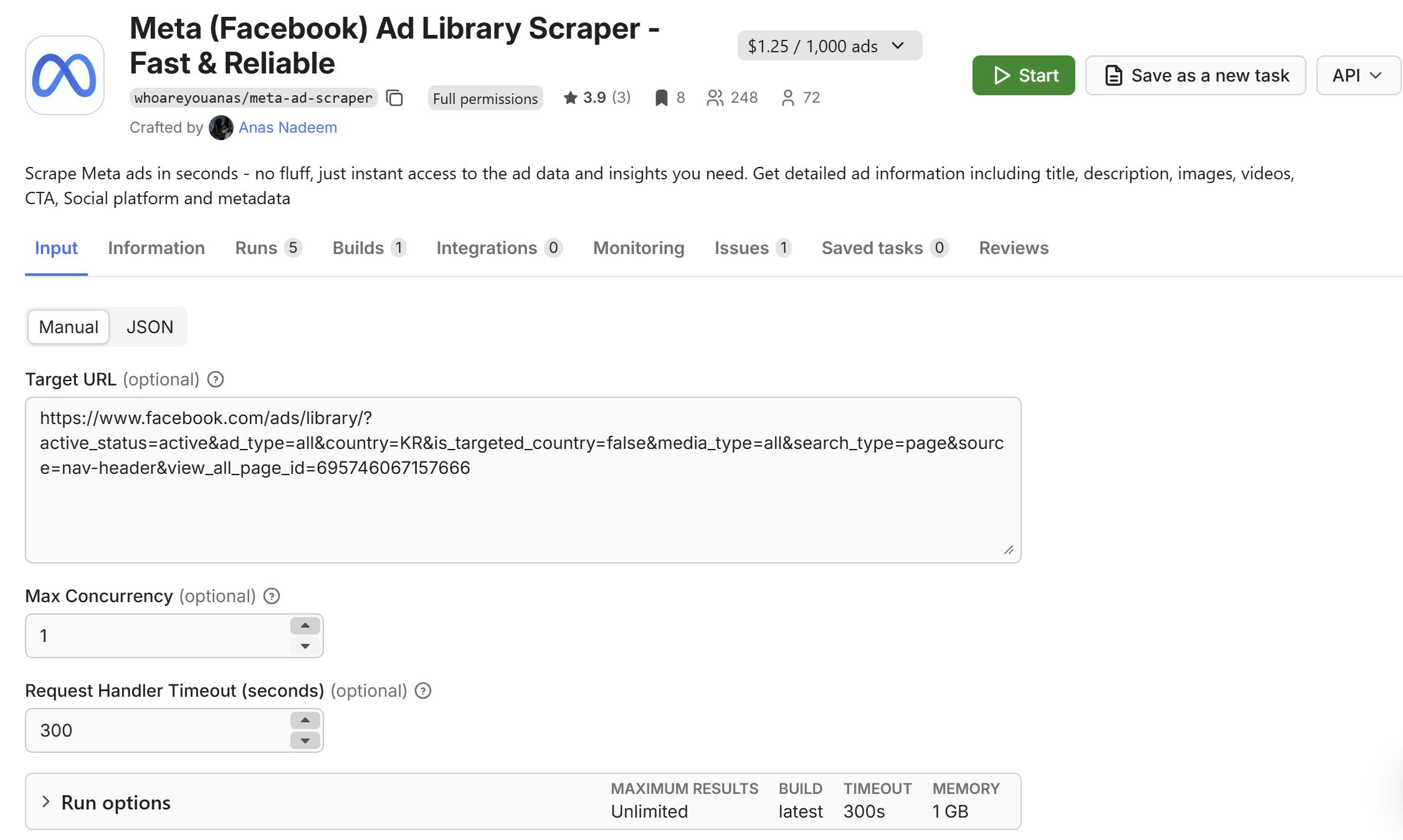Open the Anas Nadeem author link
The height and width of the screenshot is (840, 1403).
pos(287,128)
